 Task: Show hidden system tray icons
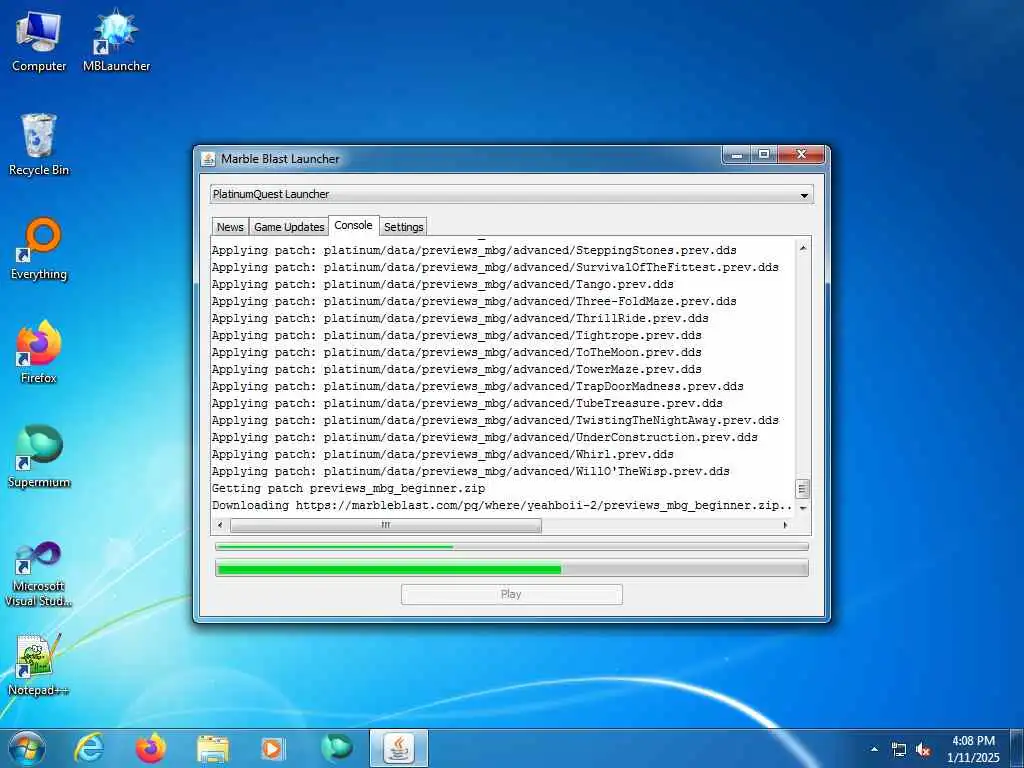(874, 749)
